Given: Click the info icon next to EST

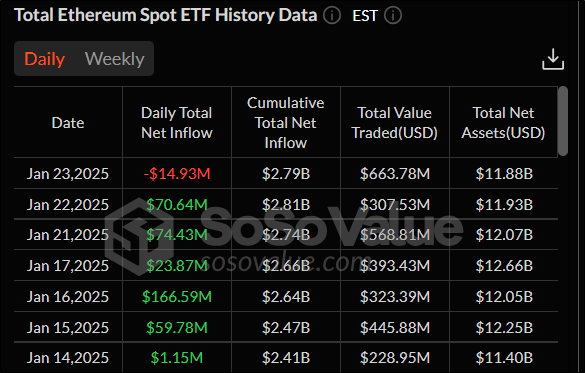Looking at the screenshot, I should (x=393, y=16).
